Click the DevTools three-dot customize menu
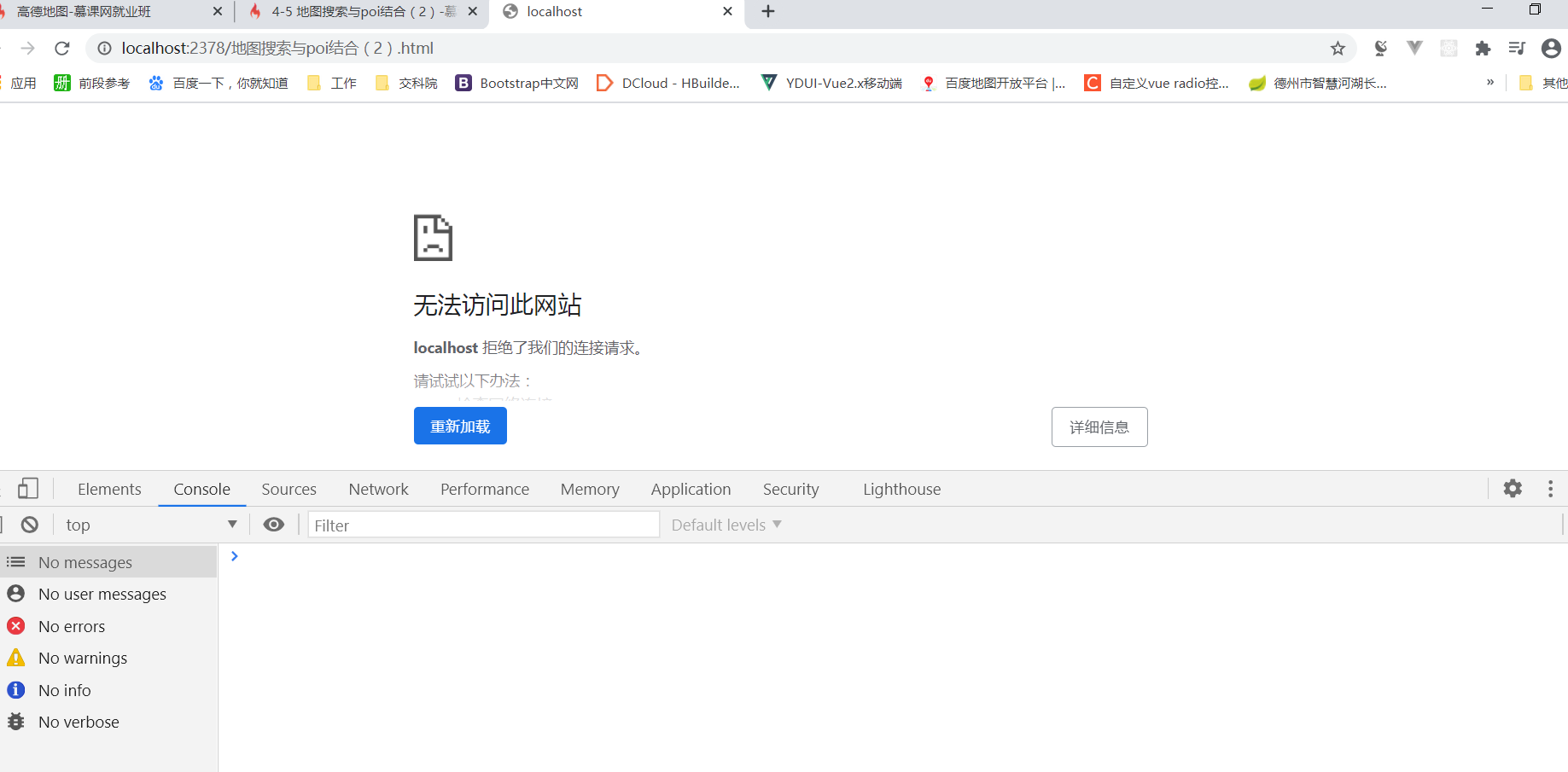Image resolution: width=1568 pixels, height=772 pixels. 1551,488
